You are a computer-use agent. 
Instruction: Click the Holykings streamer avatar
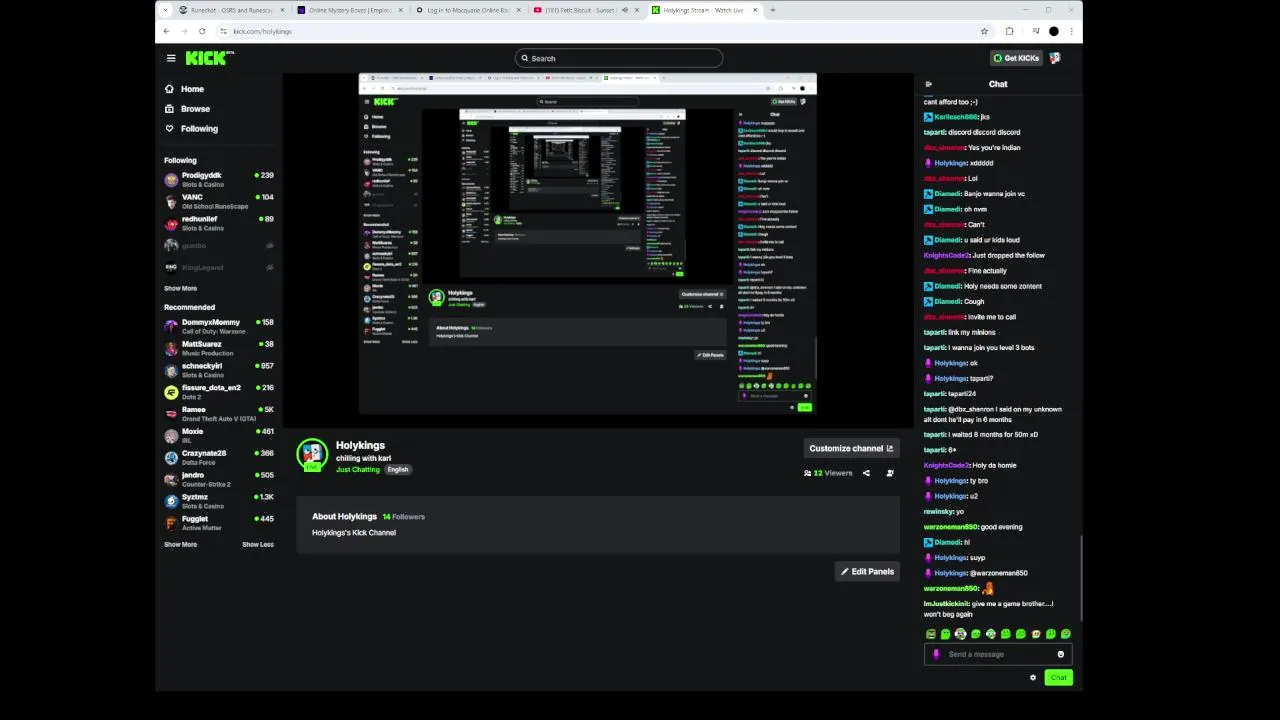(312, 455)
